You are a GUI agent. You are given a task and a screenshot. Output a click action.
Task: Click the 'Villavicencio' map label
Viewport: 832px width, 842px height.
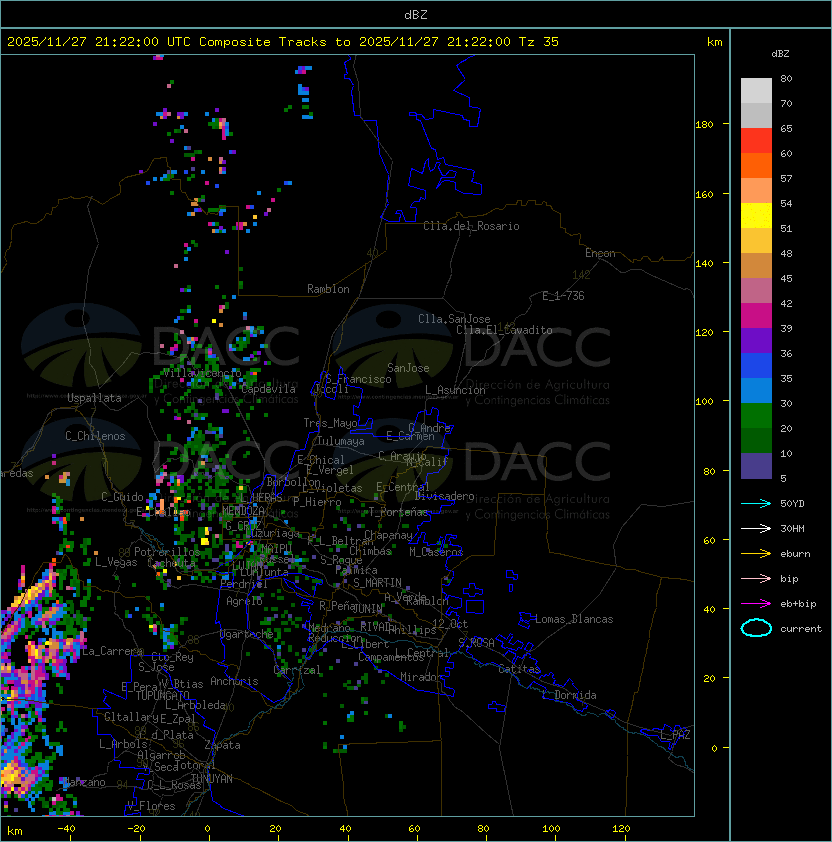pyautogui.click(x=202, y=373)
